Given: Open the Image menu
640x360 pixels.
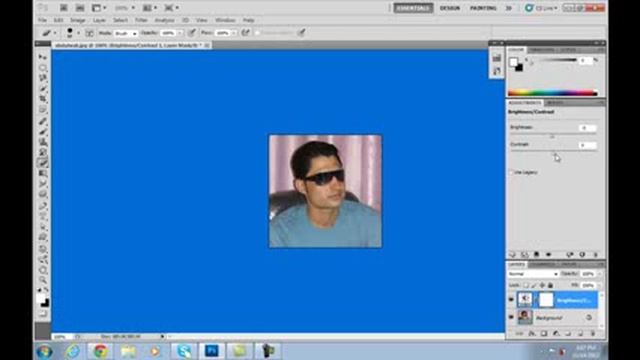Looking at the screenshot, I should tap(78, 20).
